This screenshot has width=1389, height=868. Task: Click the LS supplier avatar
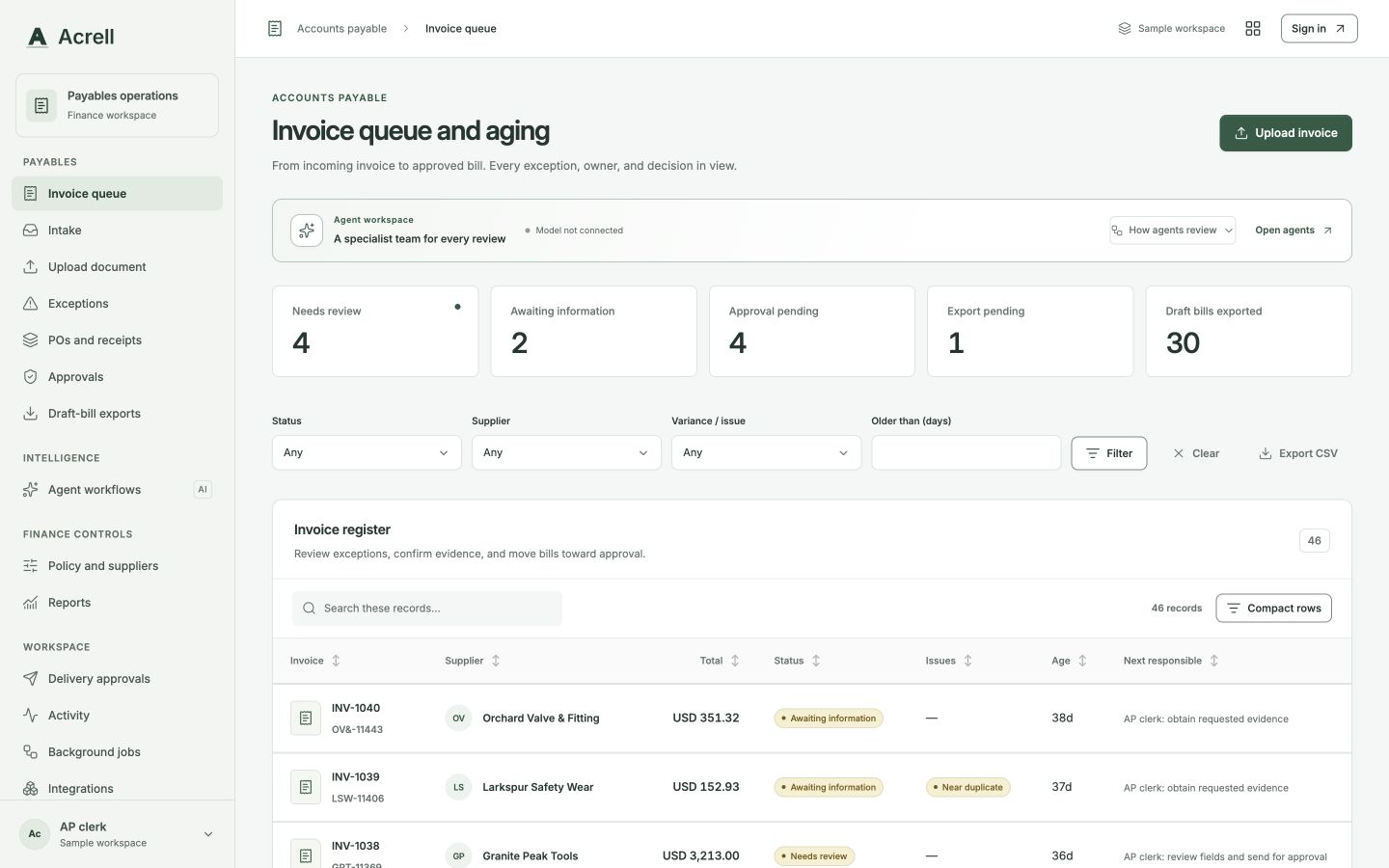pyautogui.click(x=458, y=787)
